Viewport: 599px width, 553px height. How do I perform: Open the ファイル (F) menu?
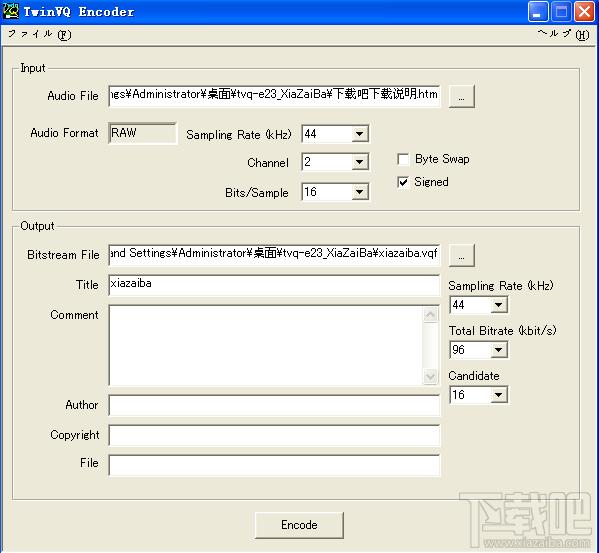(x=39, y=35)
